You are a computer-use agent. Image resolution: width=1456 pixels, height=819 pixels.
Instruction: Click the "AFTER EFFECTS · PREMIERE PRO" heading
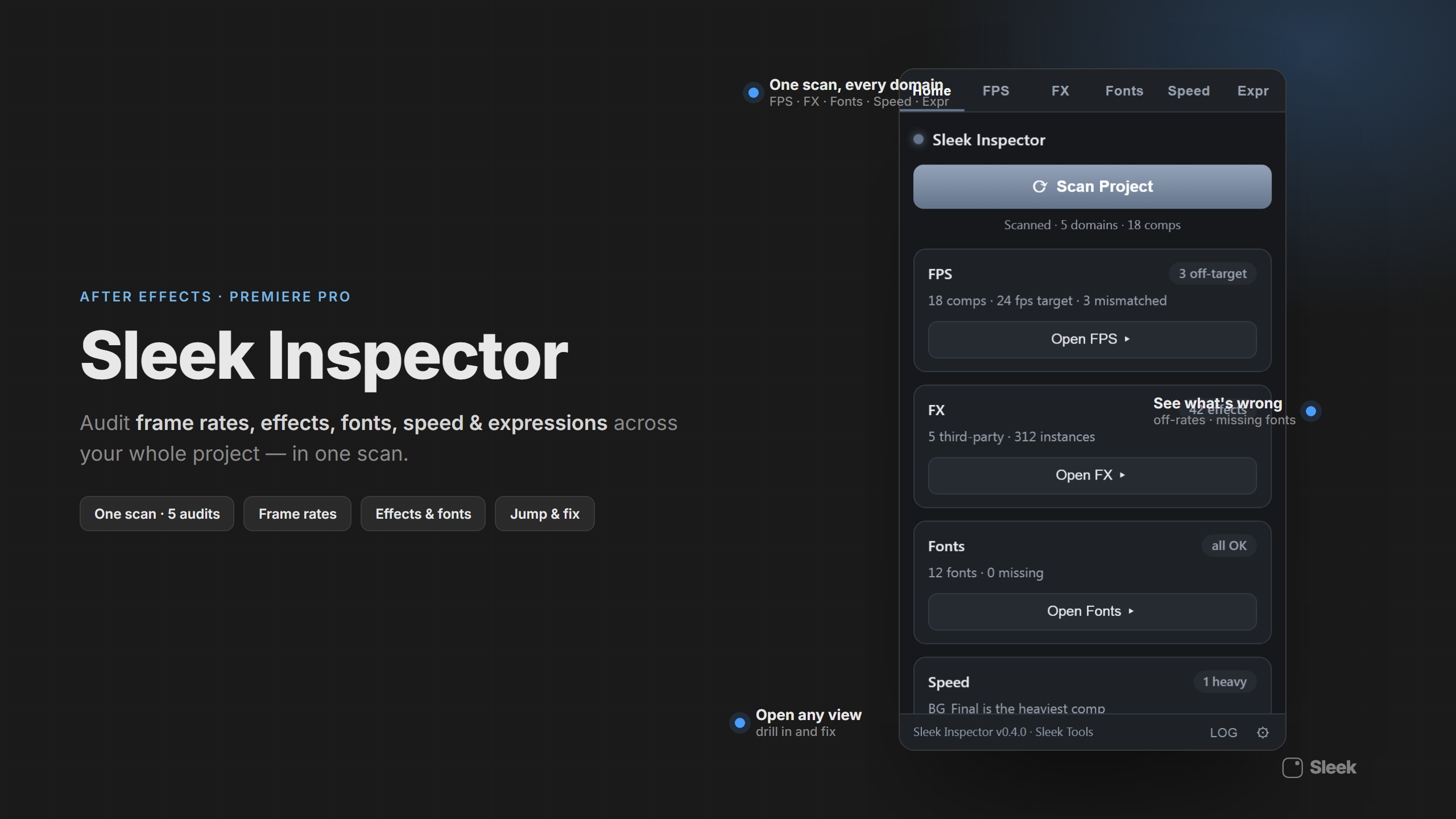[x=215, y=297]
